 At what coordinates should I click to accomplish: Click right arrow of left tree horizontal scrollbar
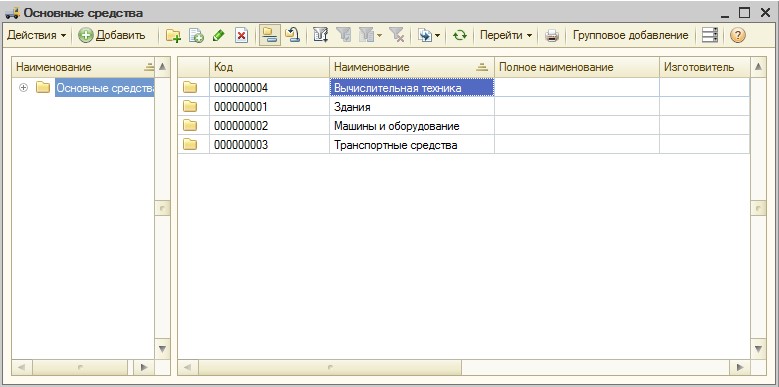145,368
